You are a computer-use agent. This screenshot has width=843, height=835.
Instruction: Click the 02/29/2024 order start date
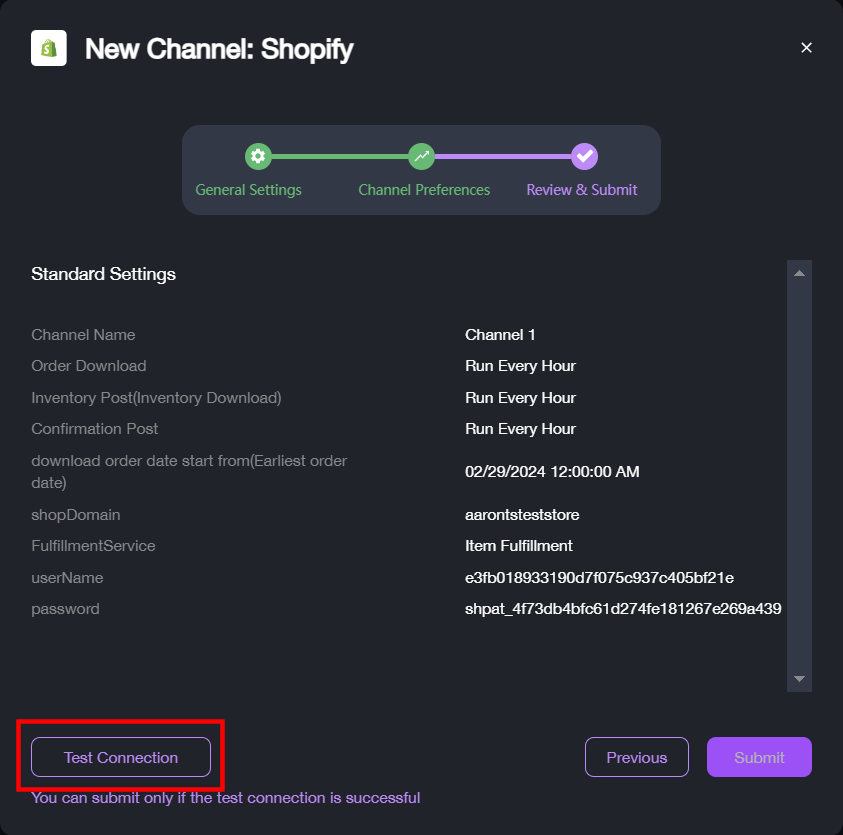pos(552,472)
